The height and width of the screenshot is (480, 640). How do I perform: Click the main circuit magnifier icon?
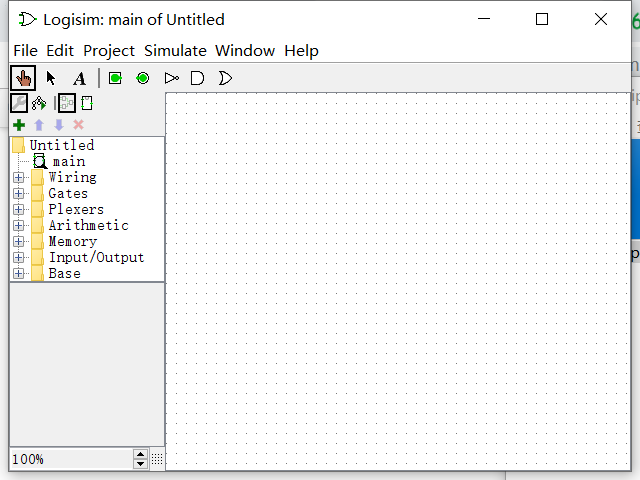(x=40, y=161)
